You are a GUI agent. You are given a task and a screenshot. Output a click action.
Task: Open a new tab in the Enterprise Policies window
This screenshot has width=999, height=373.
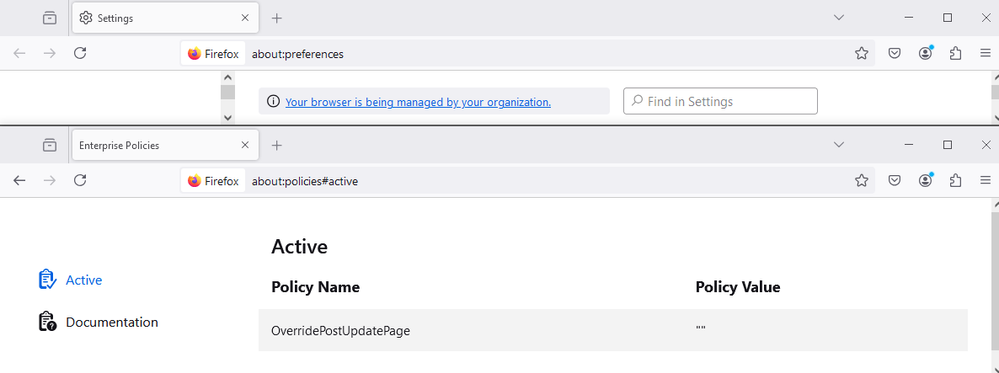(x=277, y=145)
